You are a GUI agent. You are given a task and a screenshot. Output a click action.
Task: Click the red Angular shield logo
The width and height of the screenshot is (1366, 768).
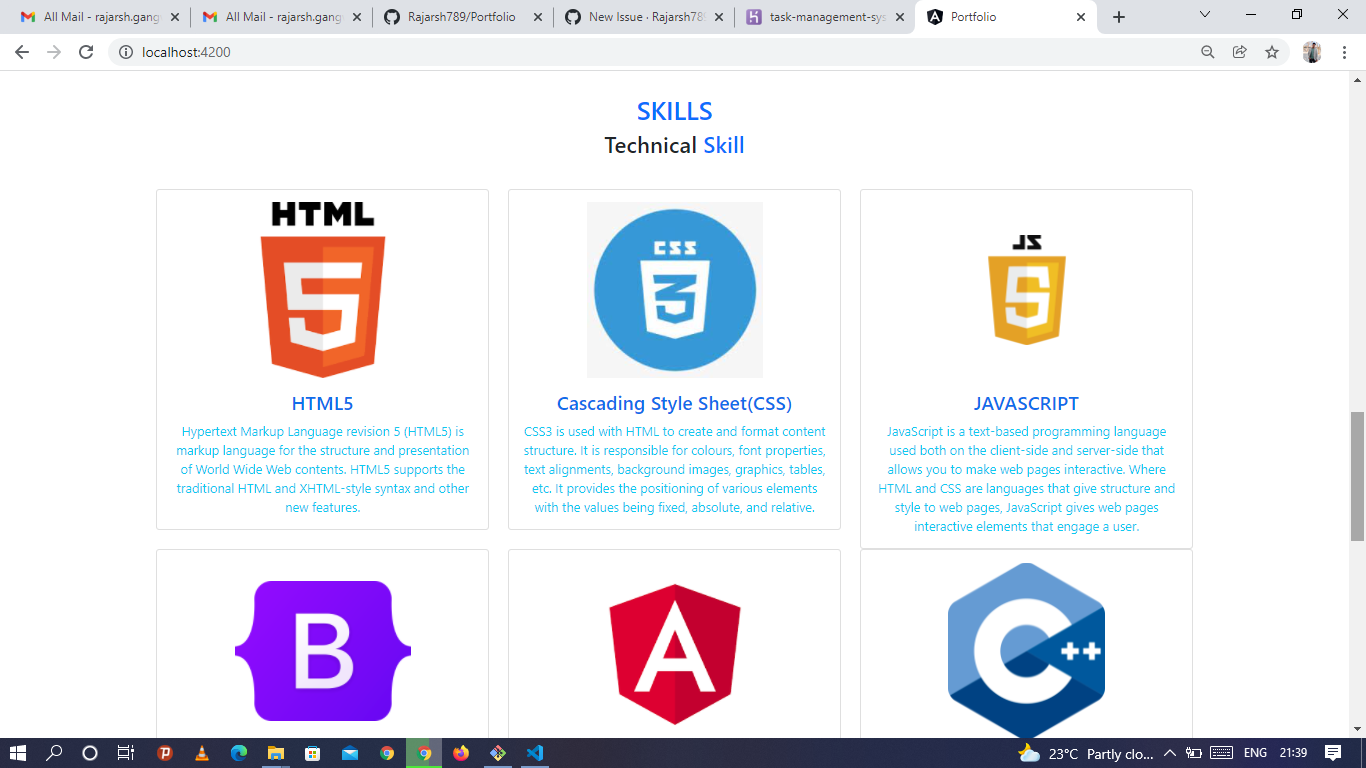[674, 650]
